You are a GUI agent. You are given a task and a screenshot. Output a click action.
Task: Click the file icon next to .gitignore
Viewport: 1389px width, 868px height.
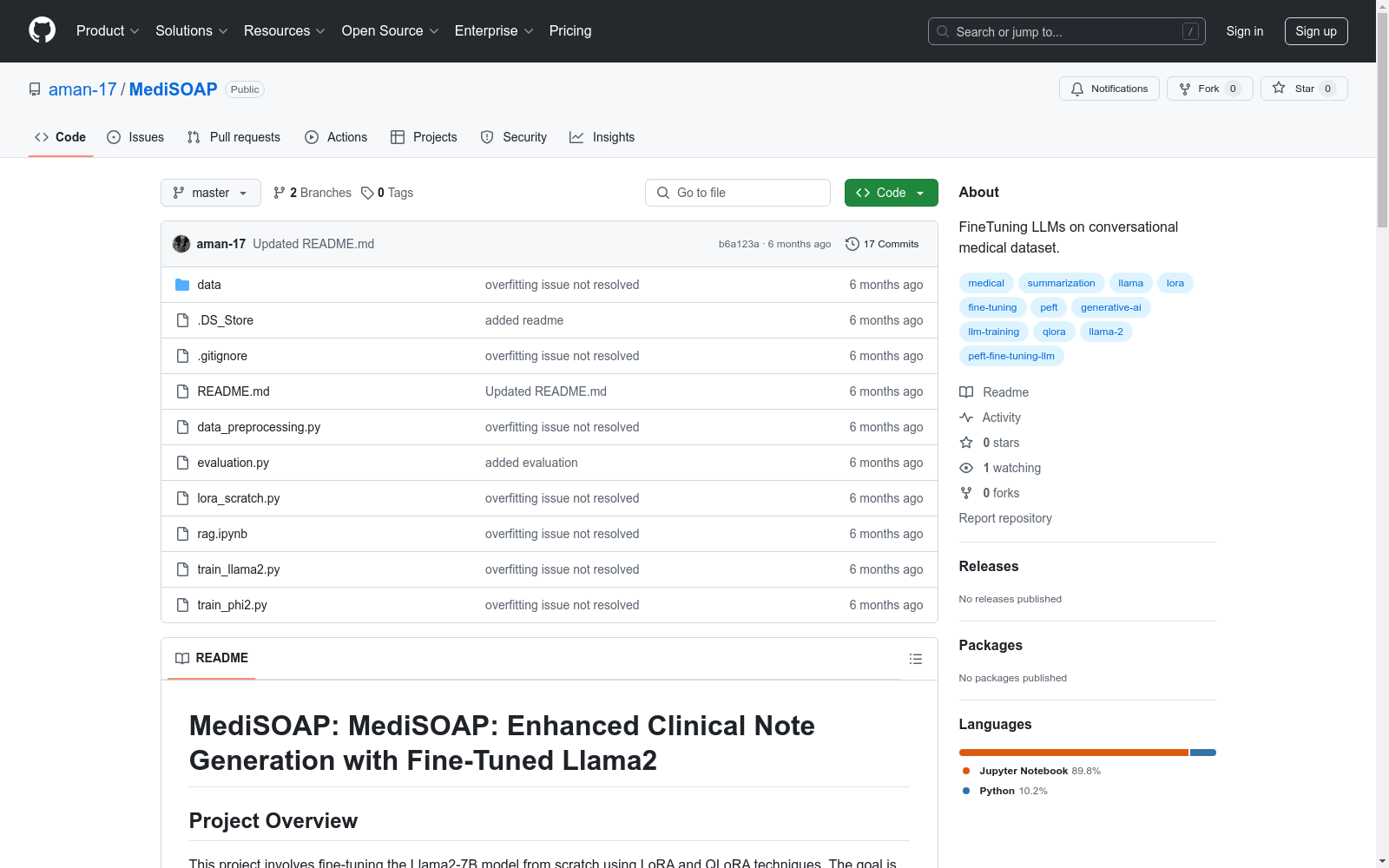click(182, 356)
